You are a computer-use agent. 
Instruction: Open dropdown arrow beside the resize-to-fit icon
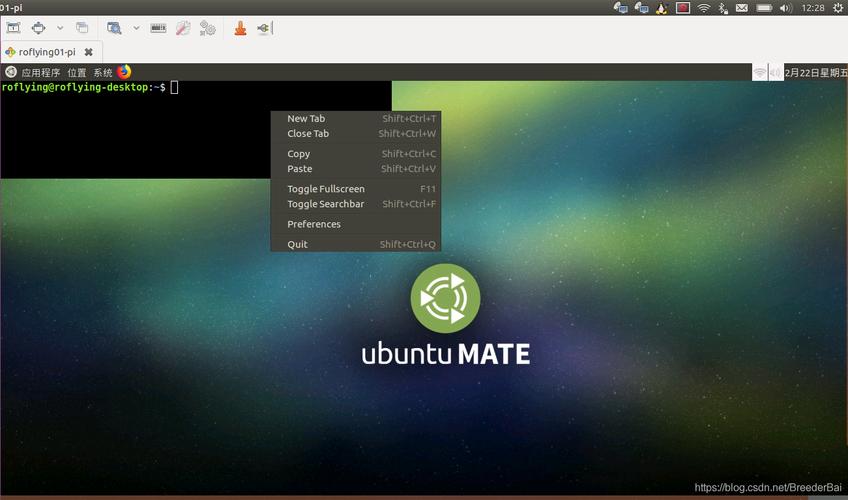[x=59, y=28]
